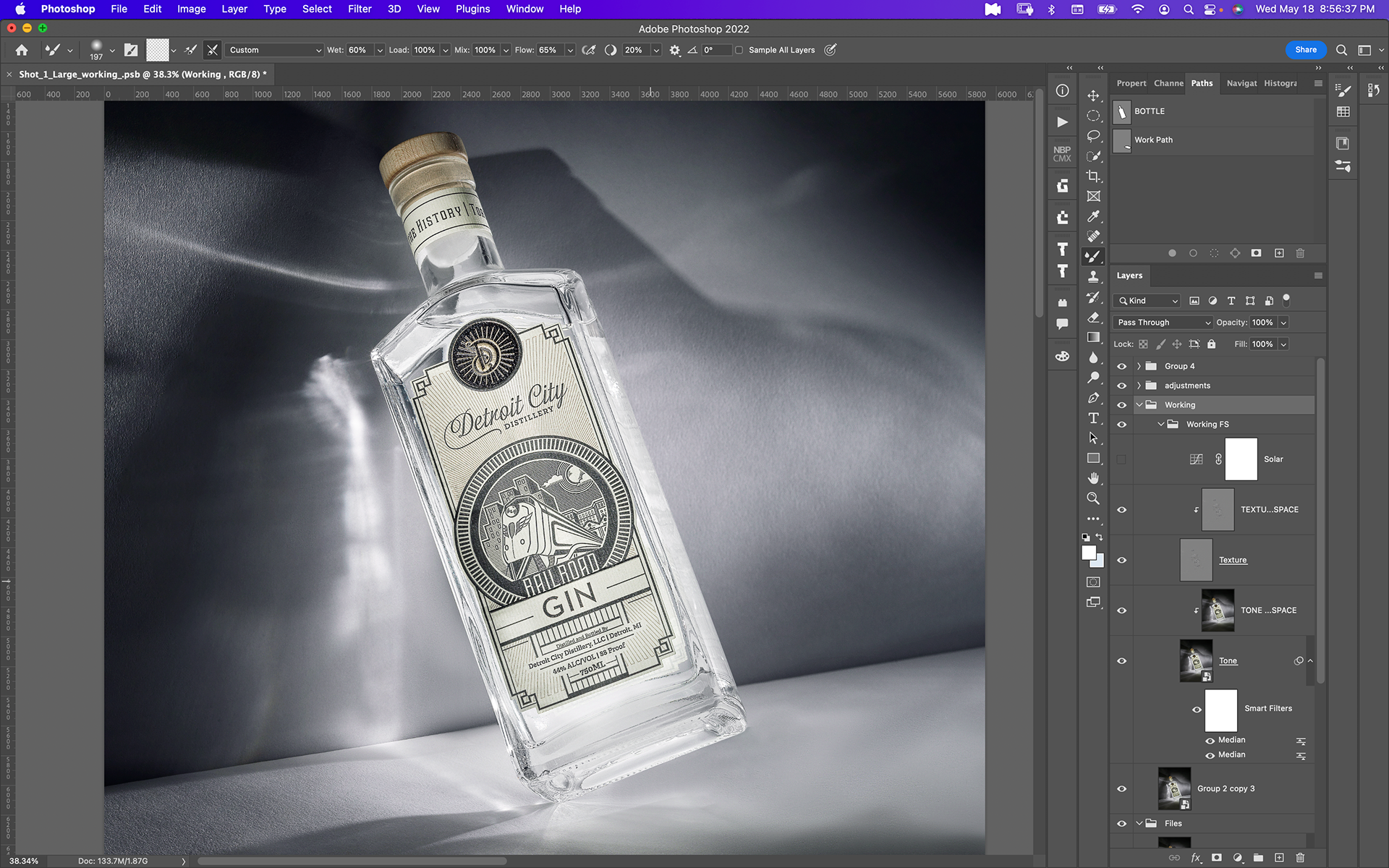
Task: Add layer style fx icon
Action: point(1196,858)
